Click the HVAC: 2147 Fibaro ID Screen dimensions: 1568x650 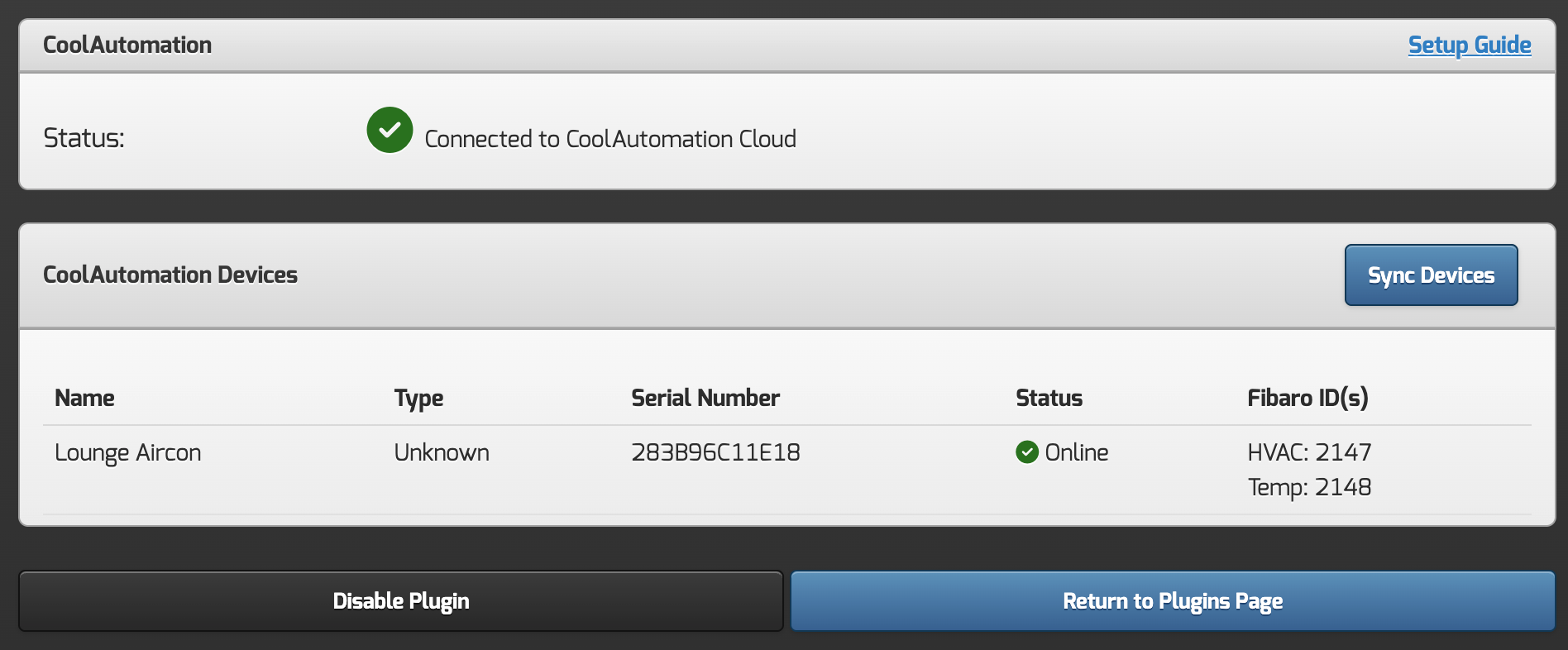(1309, 452)
